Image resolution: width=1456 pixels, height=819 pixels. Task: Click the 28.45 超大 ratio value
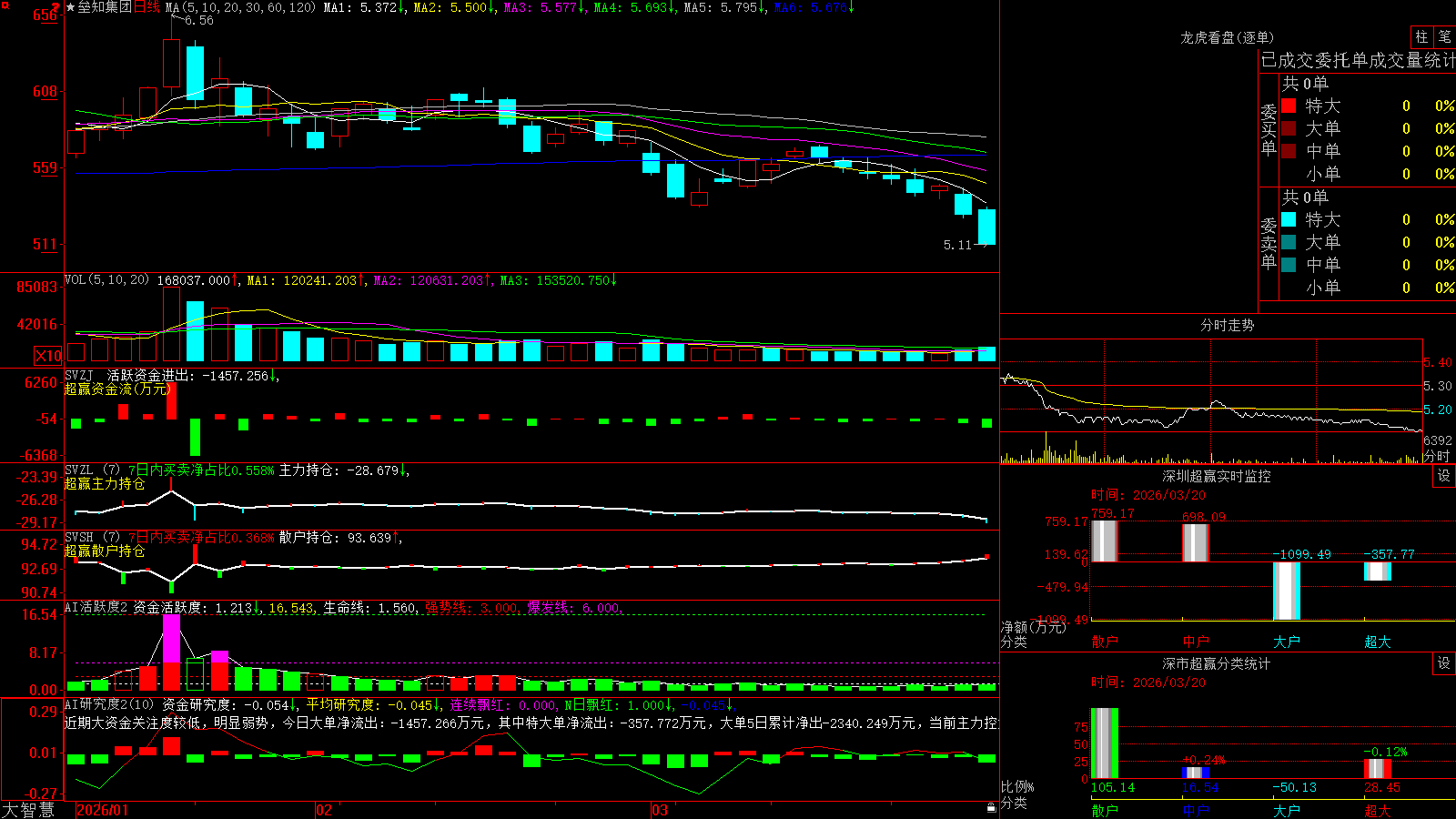(1382, 787)
